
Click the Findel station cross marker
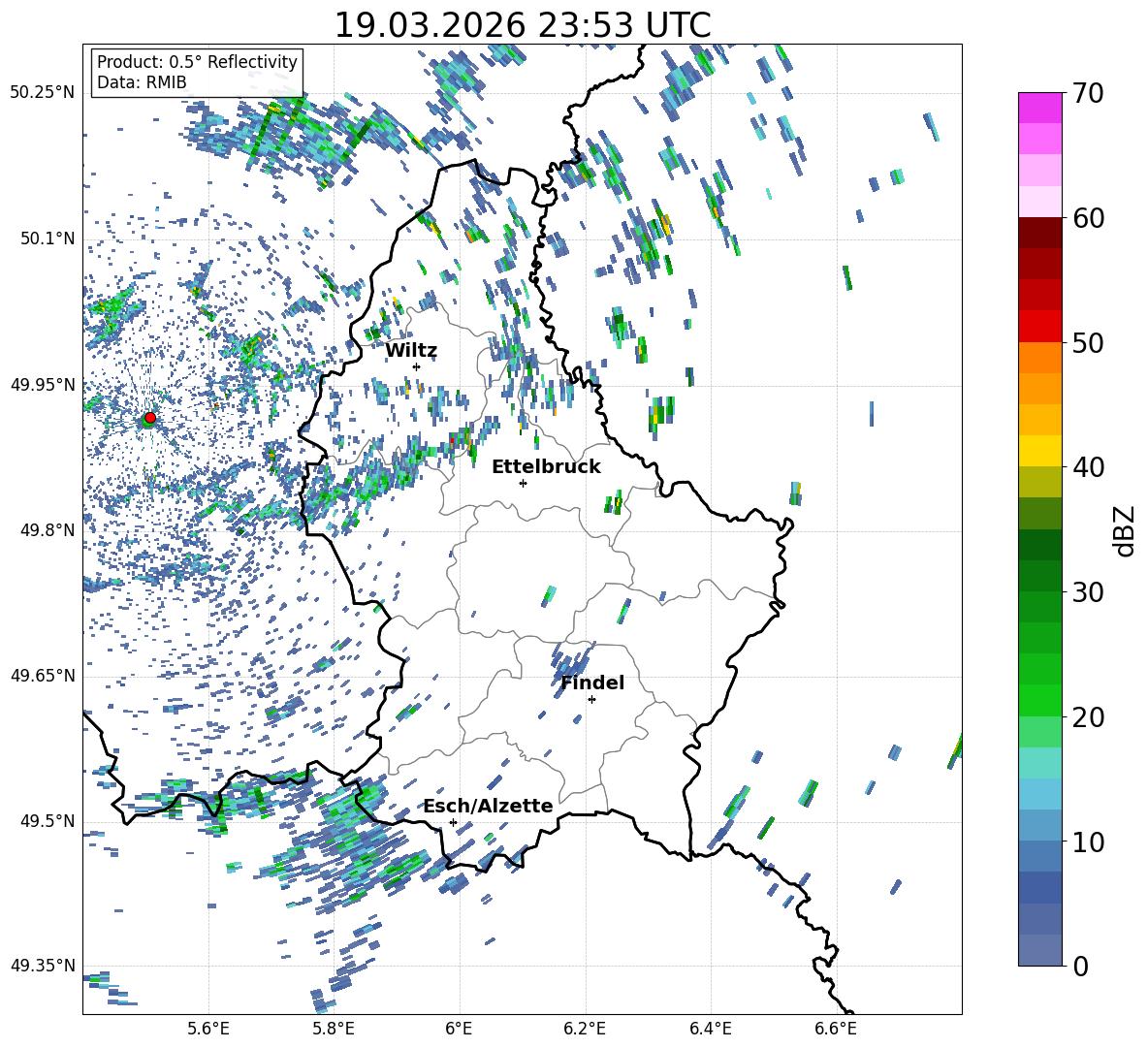coord(591,699)
